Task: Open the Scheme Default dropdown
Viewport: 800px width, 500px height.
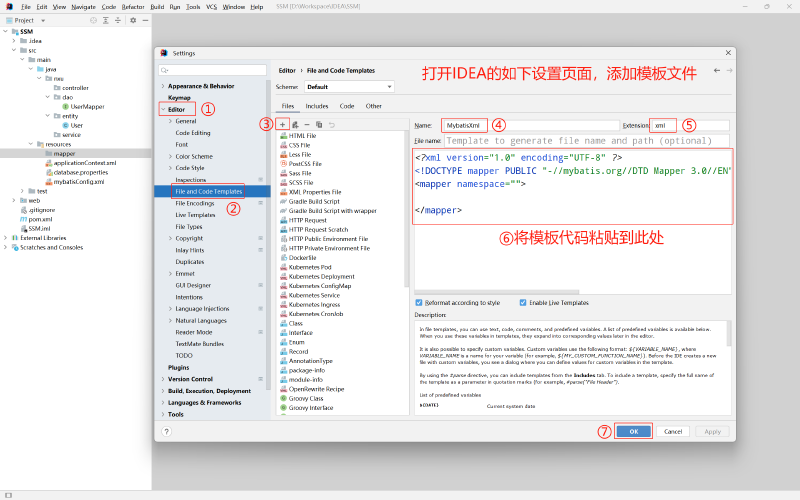Action: point(349,87)
